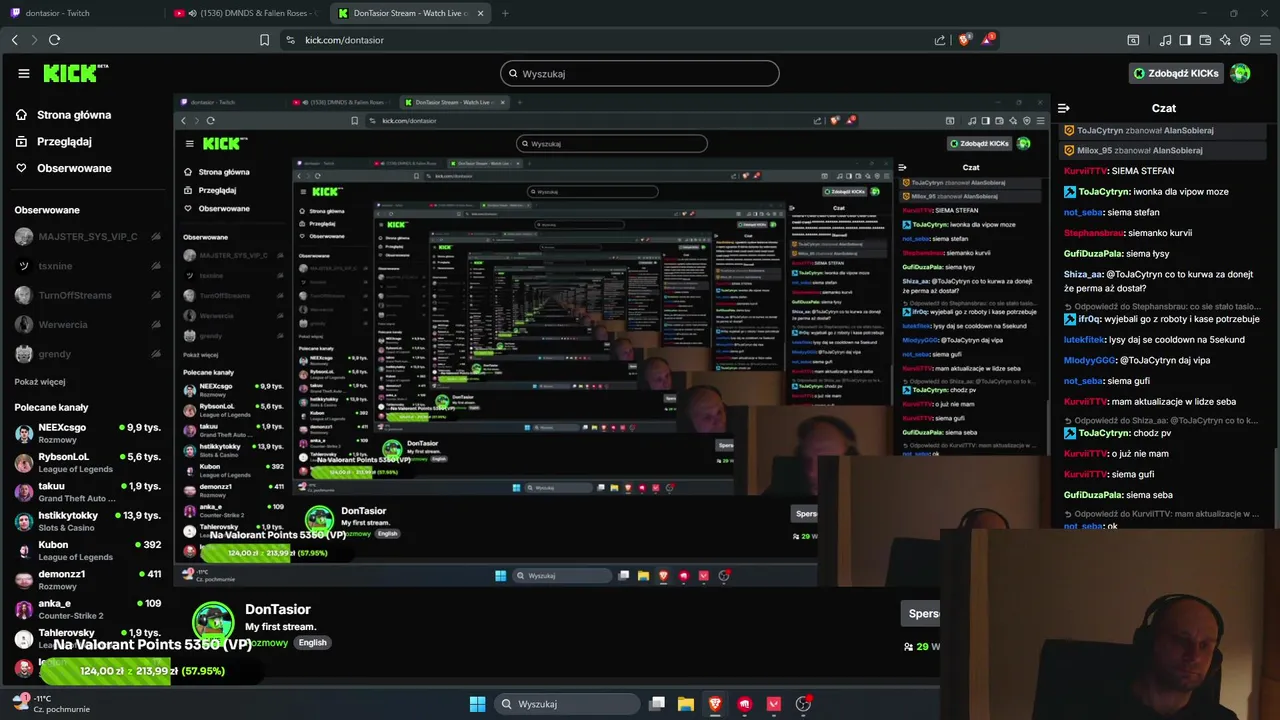Click the English language tag
The image size is (1280, 720).
(x=312, y=642)
